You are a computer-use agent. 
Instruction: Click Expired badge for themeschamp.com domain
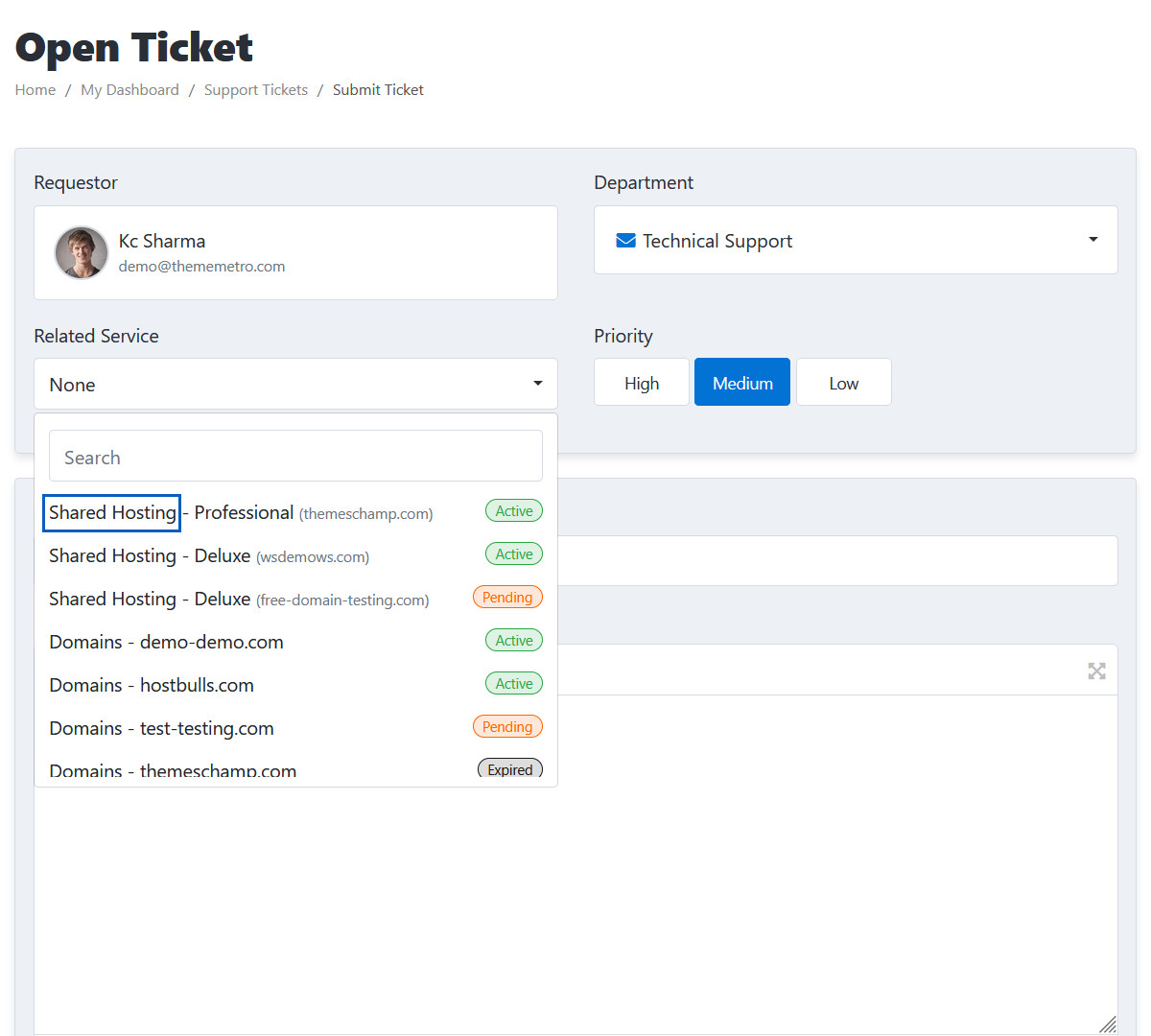pyautogui.click(x=509, y=769)
